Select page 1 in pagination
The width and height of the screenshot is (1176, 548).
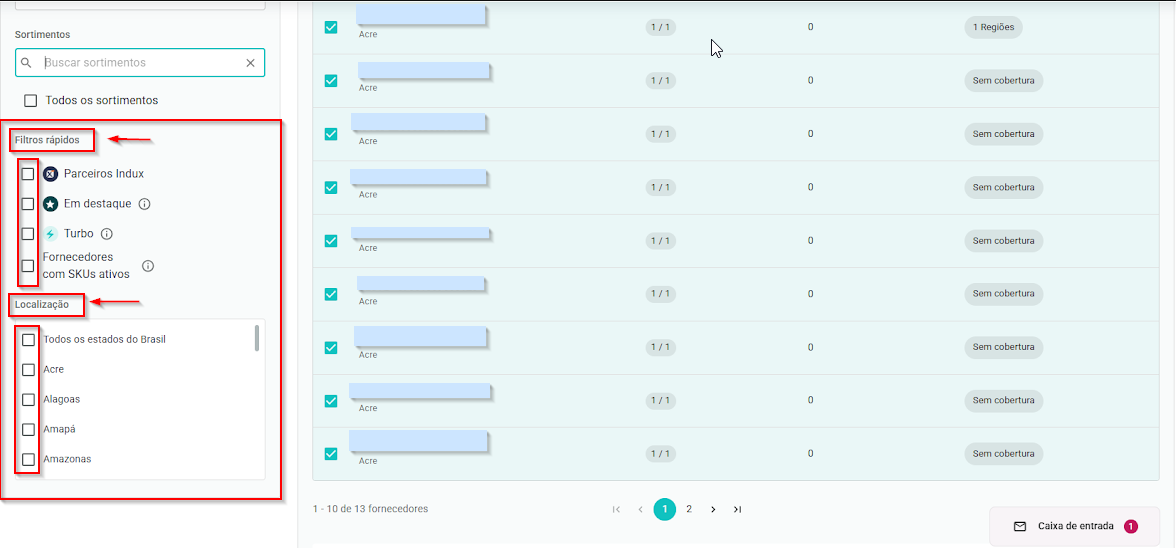tap(664, 510)
